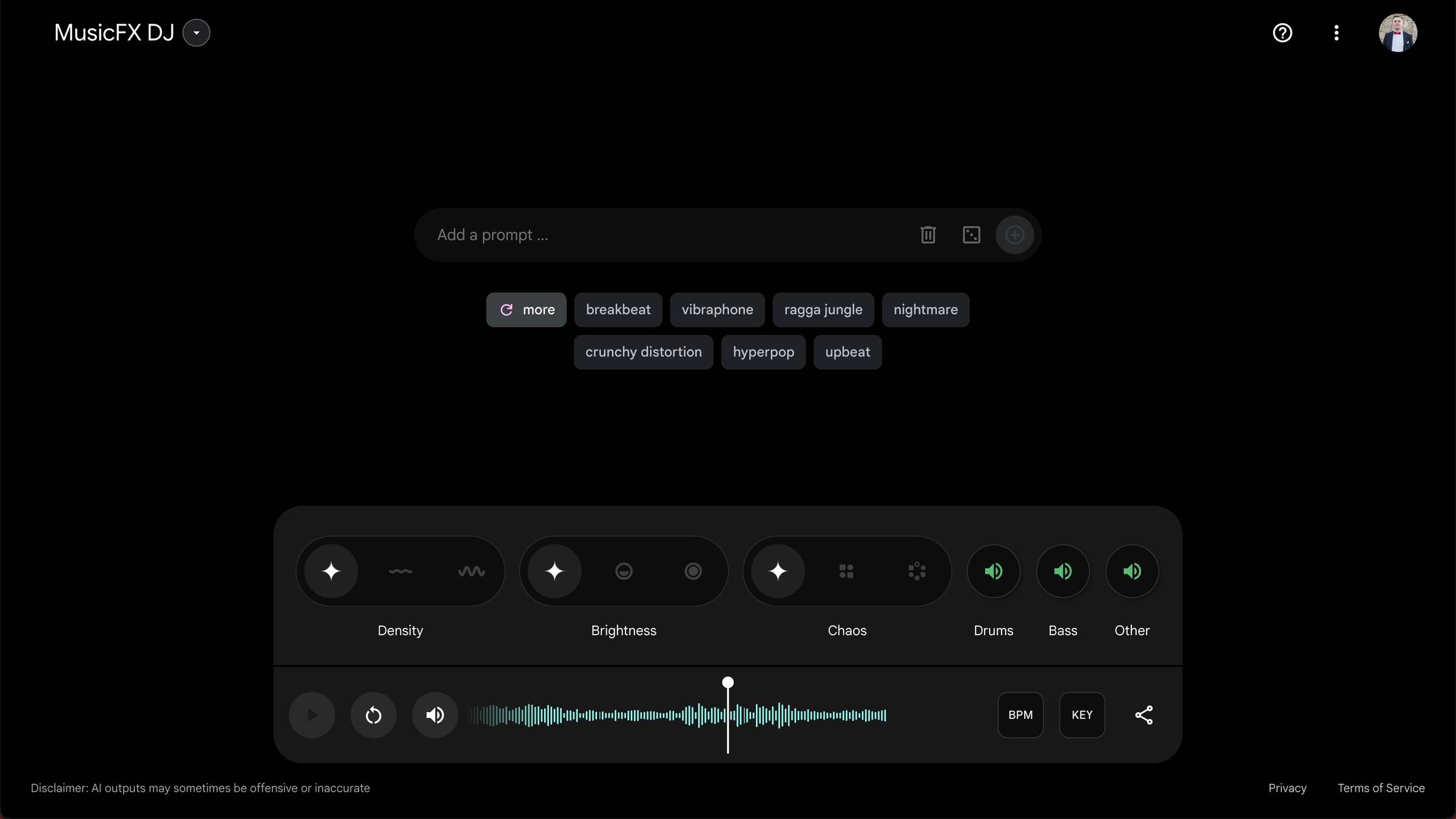Set Chaos to high scattered dots option

917,571
